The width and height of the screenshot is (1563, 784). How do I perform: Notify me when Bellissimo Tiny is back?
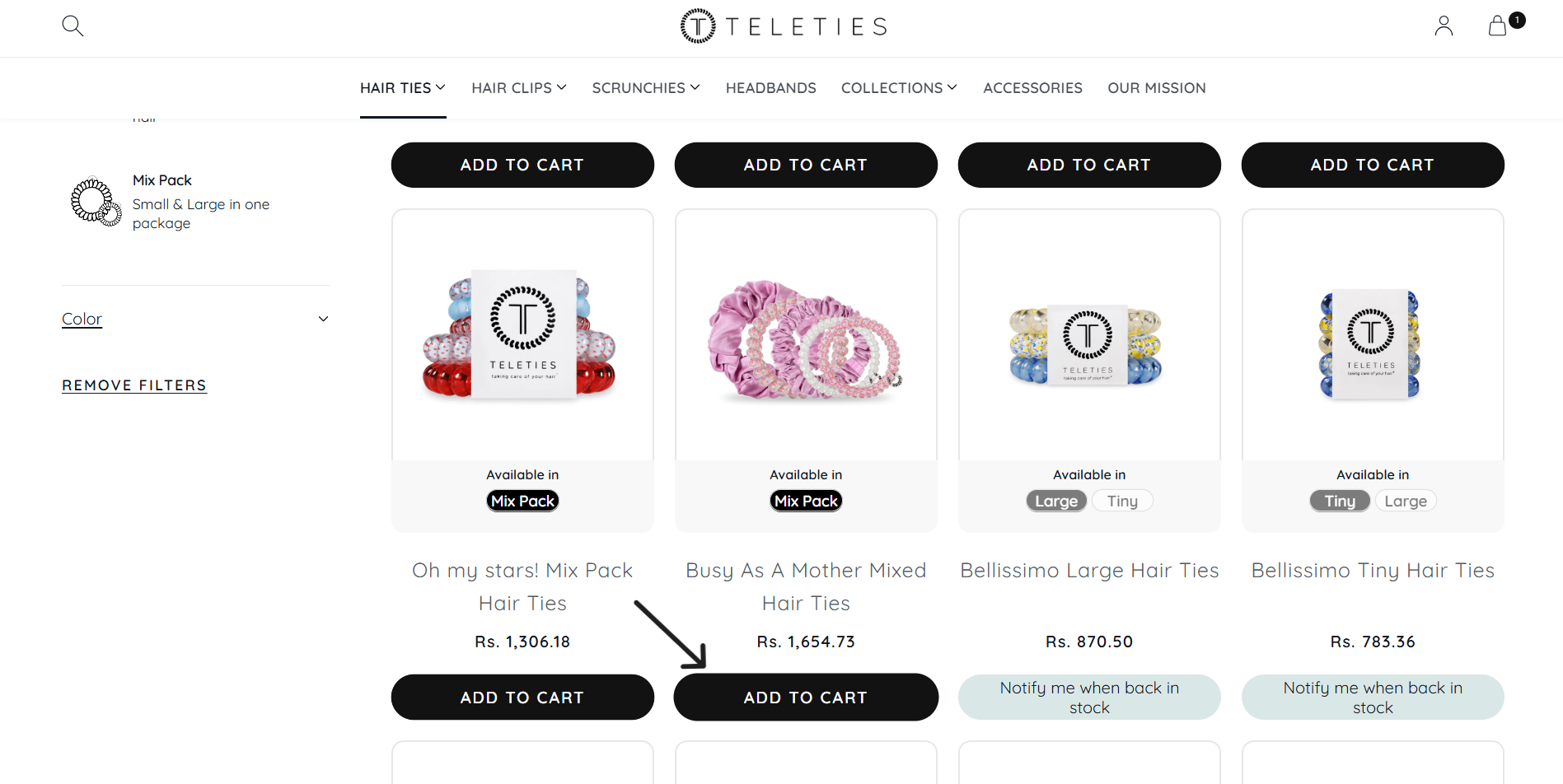tap(1373, 698)
